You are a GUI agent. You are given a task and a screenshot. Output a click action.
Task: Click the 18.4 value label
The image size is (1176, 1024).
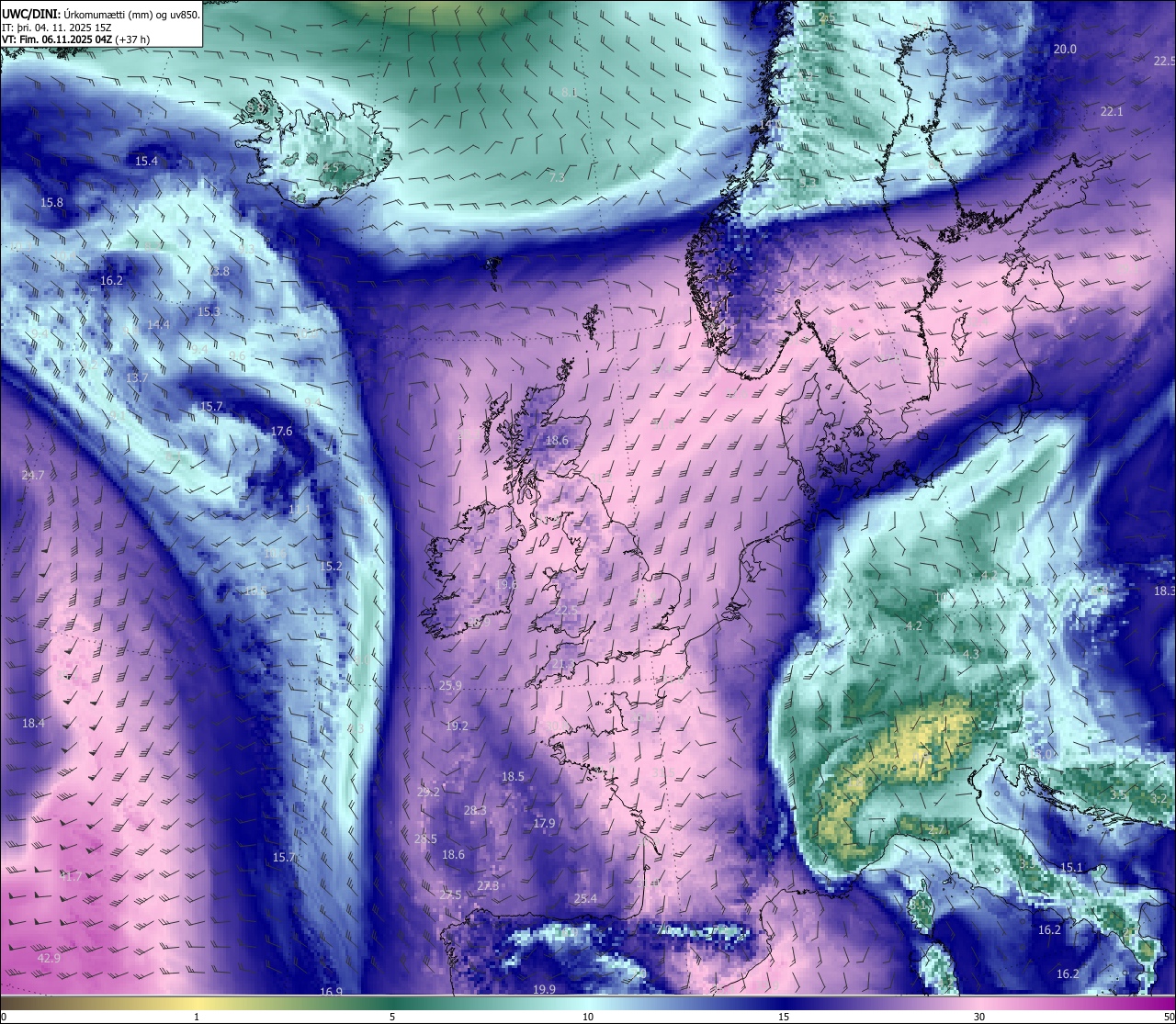[x=33, y=724]
